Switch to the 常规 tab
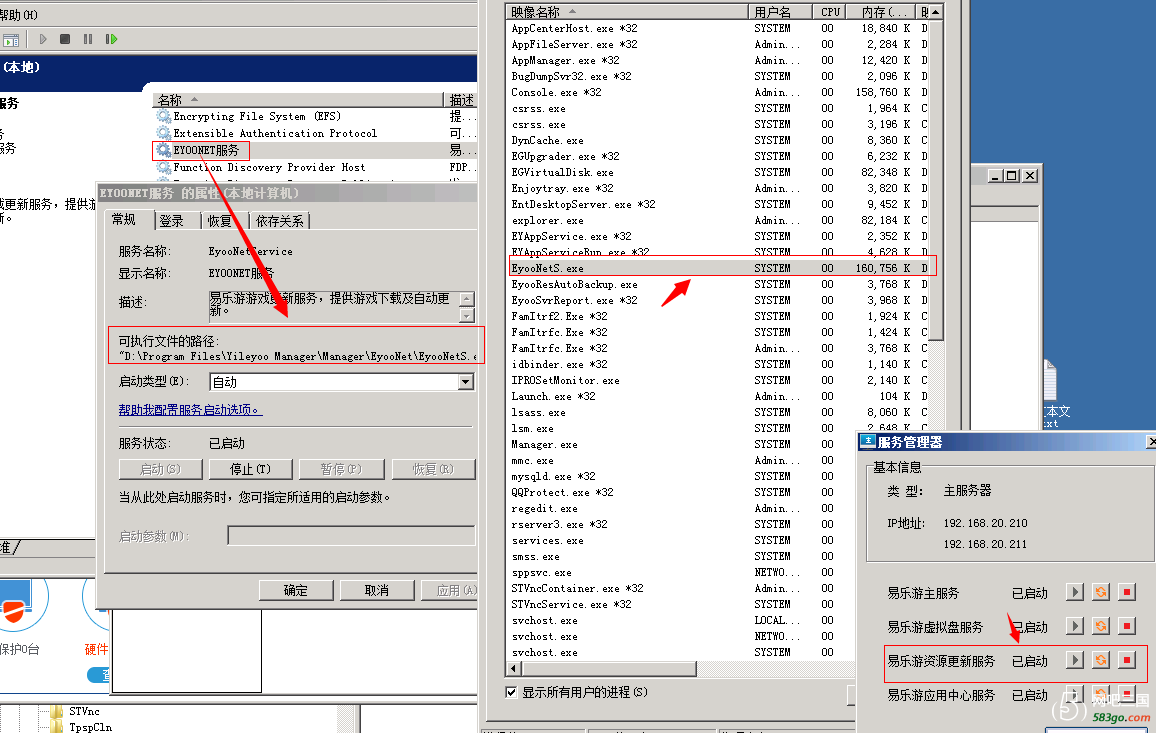 (124, 220)
